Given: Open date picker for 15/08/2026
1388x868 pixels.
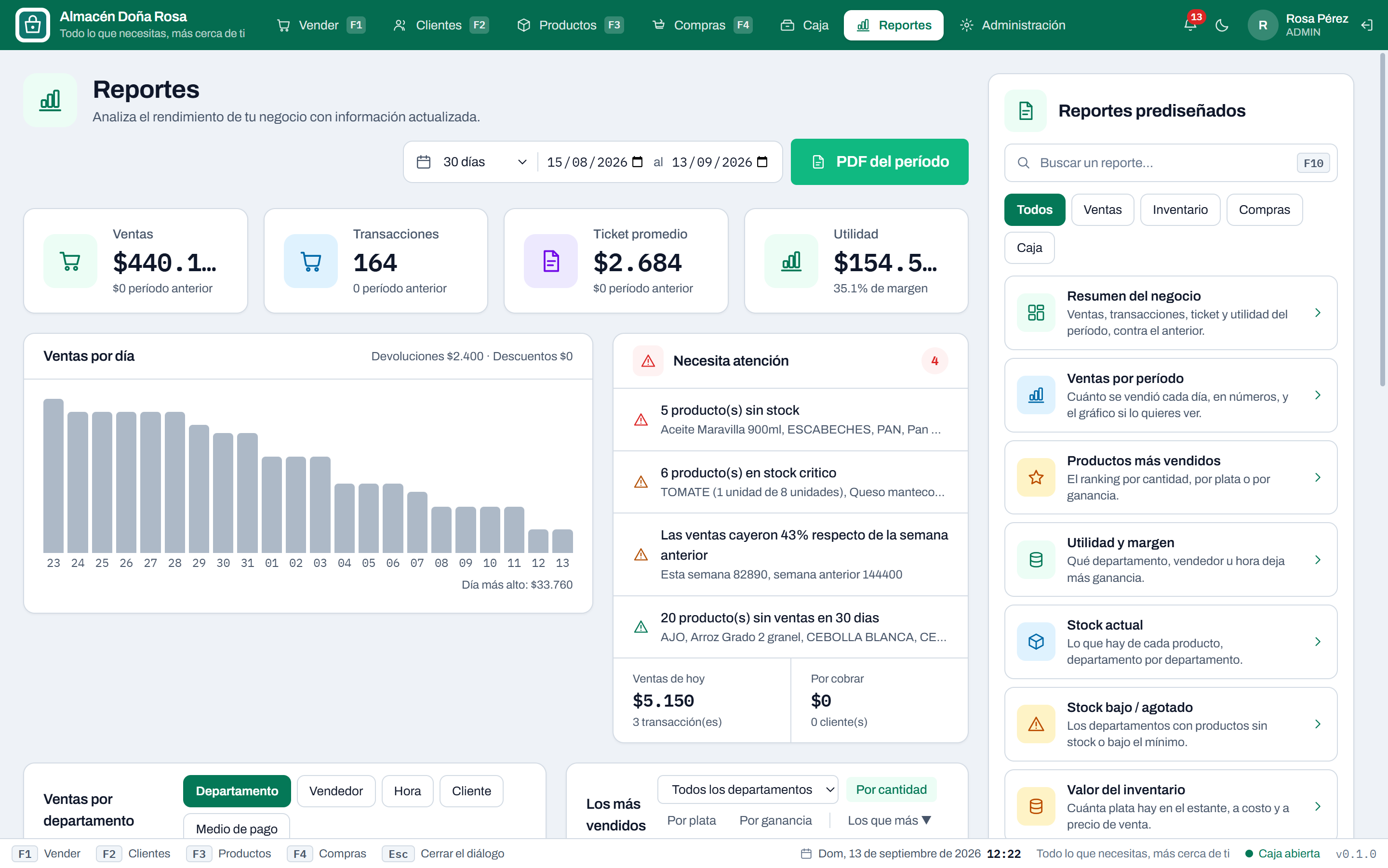Looking at the screenshot, I should click(637, 162).
